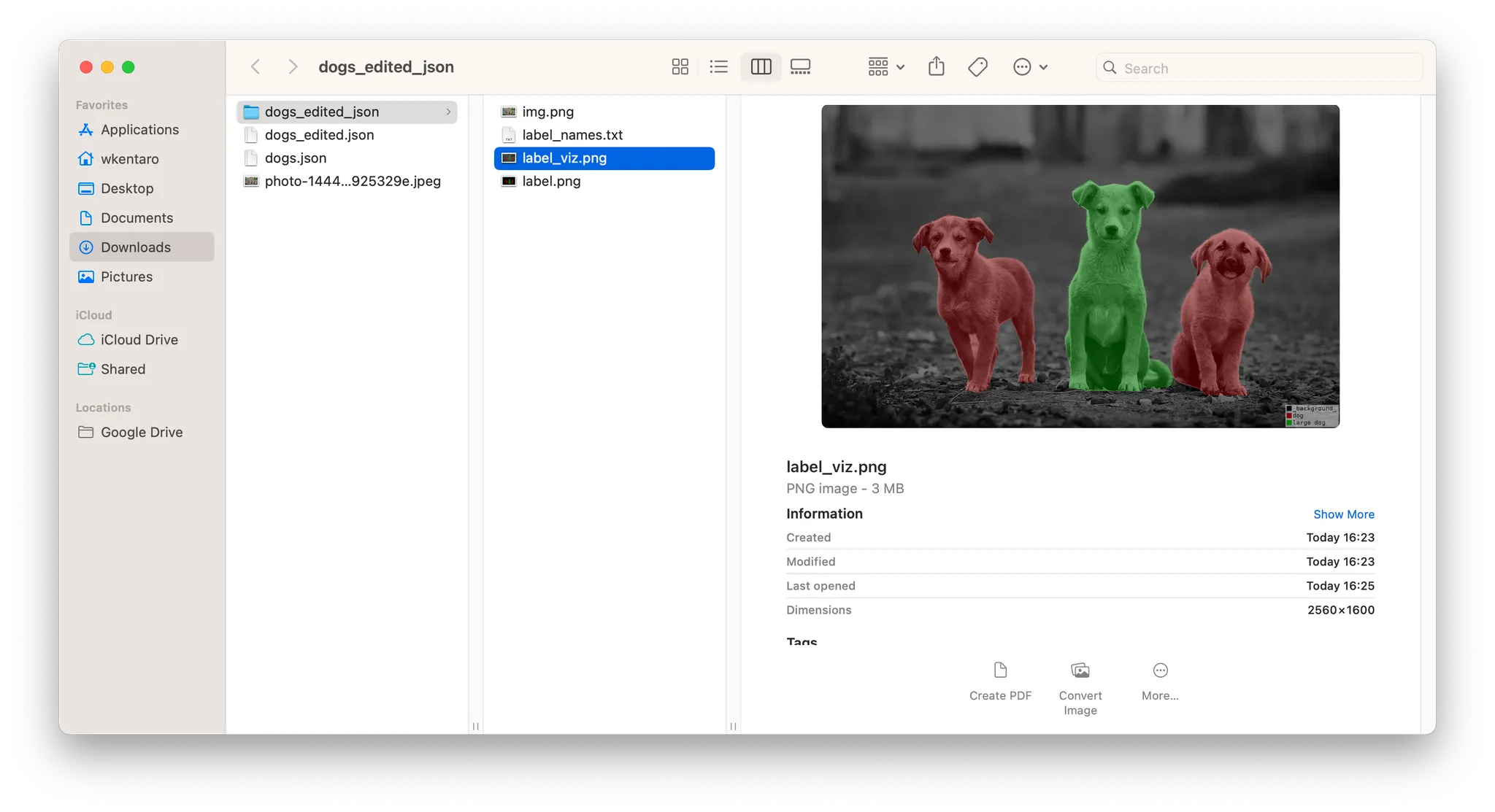Click More... quick action
The height and width of the screenshot is (812, 1495).
click(x=1160, y=681)
